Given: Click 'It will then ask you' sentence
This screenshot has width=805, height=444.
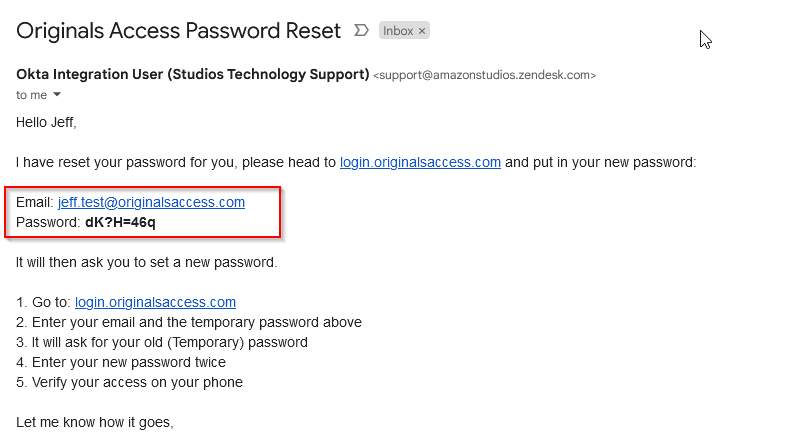Looking at the screenshot, I should 146,262.
